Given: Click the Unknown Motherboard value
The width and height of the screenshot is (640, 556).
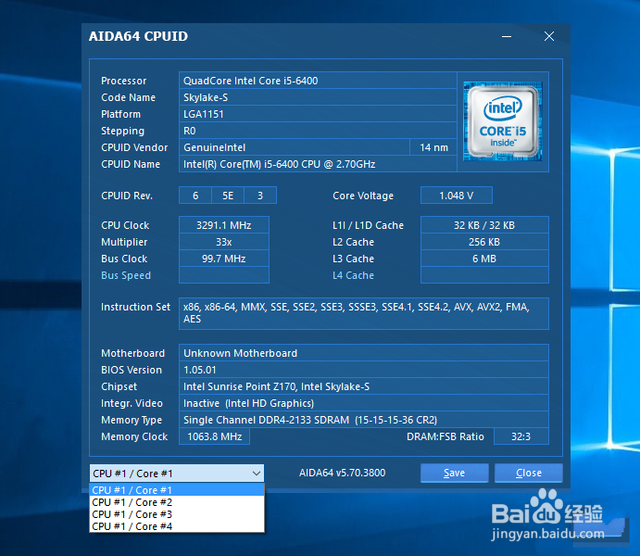Looking at the screenshot, I should pos(364,353).
